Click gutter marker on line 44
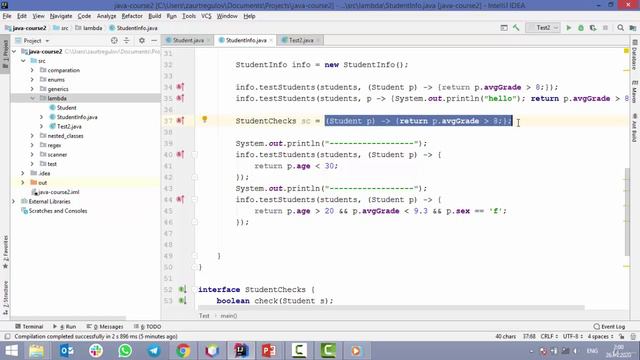This screenshot has height=360, width=640. (180, 199)
